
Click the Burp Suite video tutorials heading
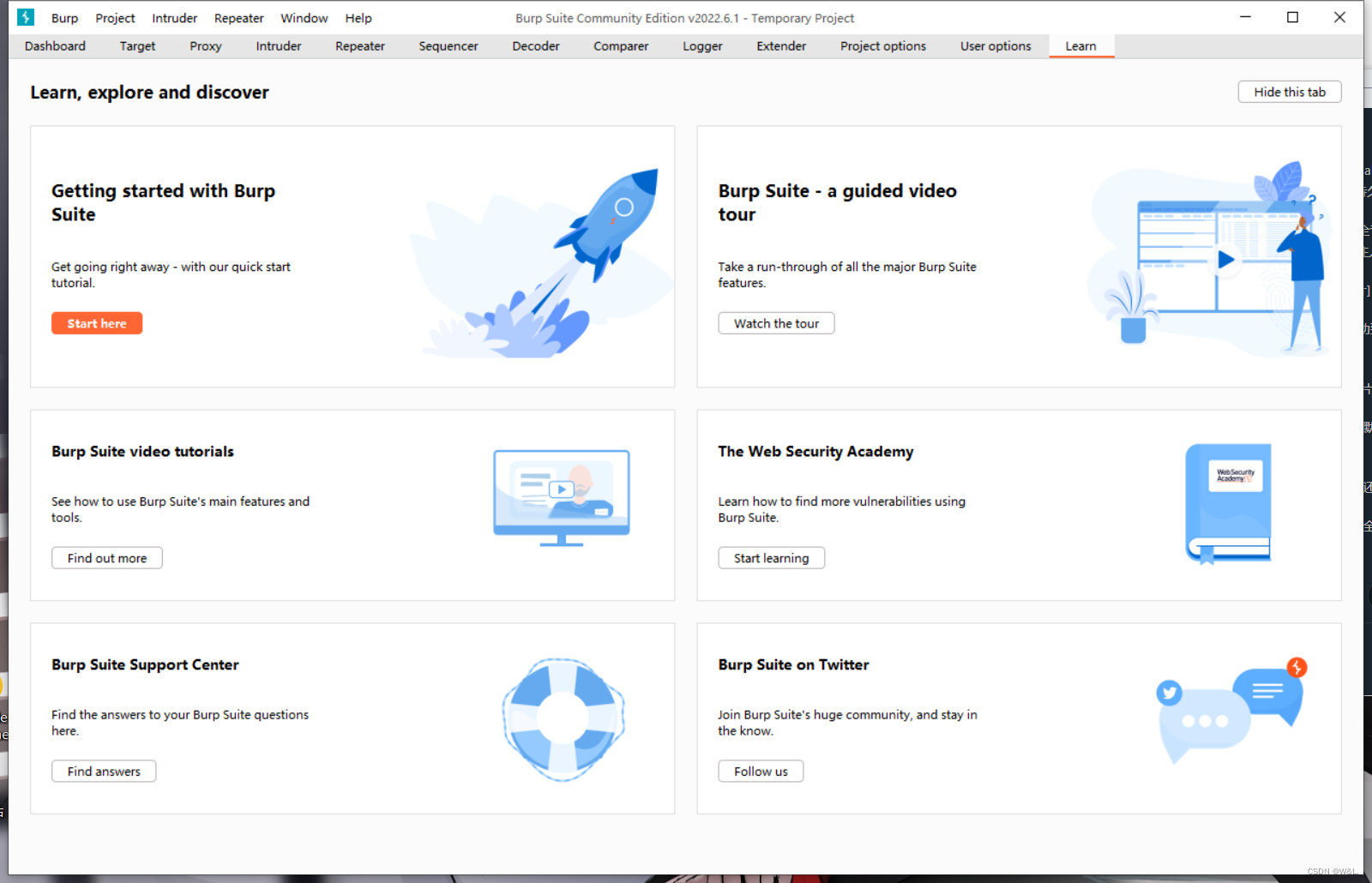(142, 452)
